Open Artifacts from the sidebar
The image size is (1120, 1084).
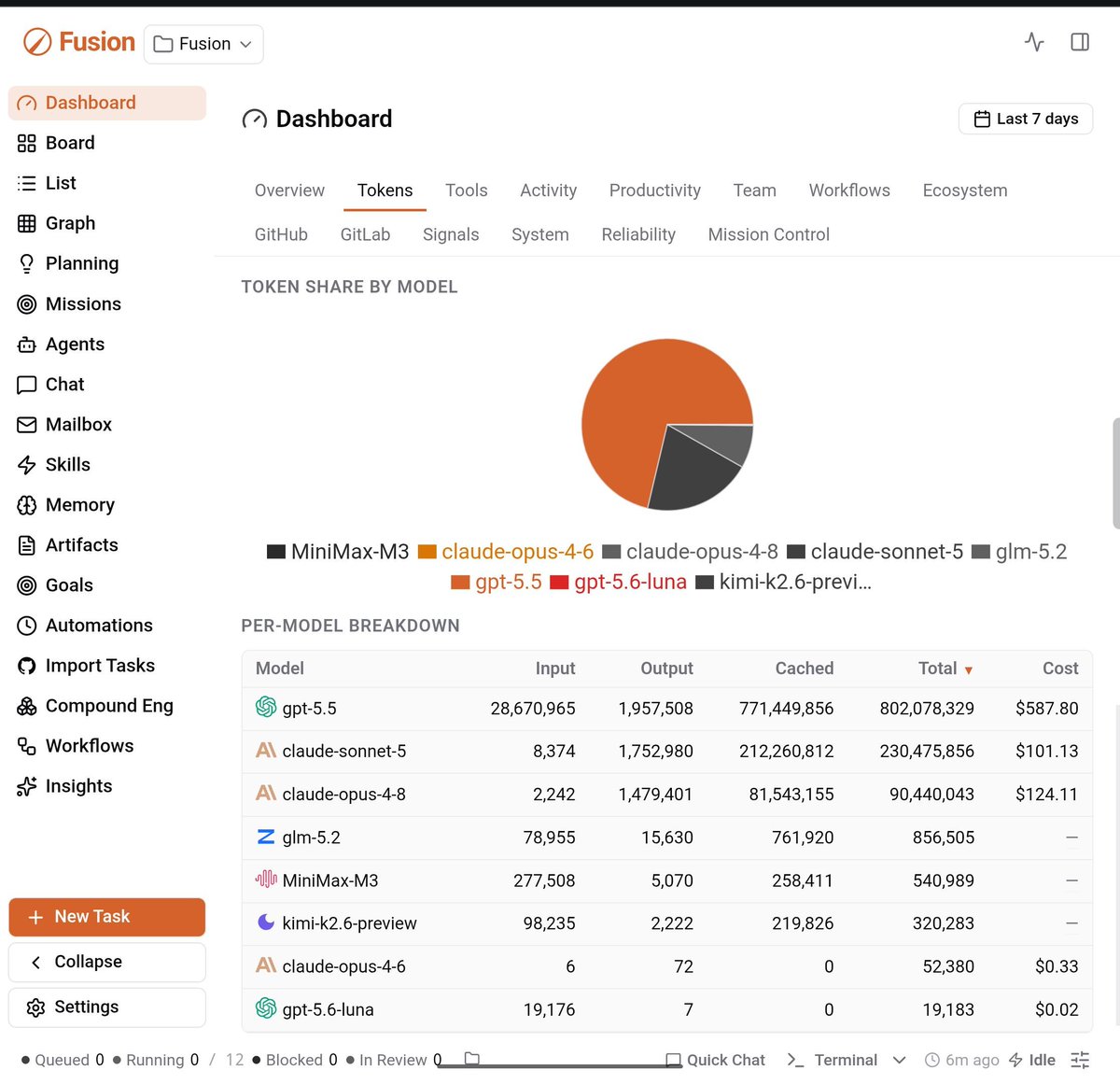tap(107, 544)
